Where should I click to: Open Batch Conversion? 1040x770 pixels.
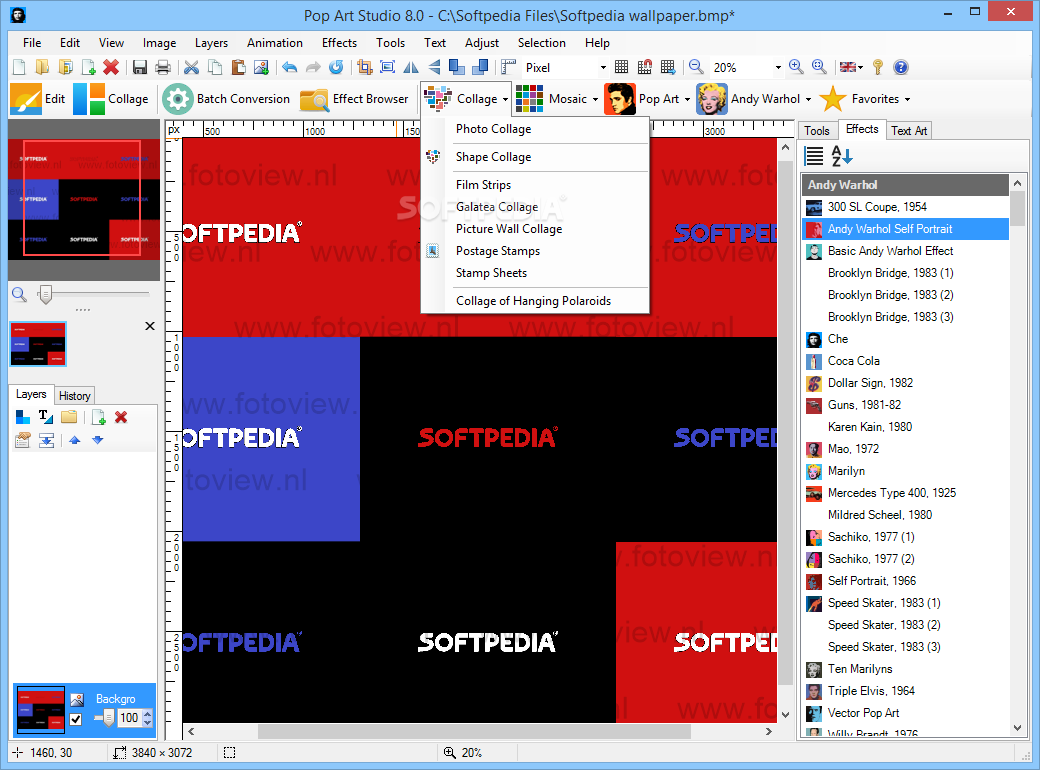(226, 99)
